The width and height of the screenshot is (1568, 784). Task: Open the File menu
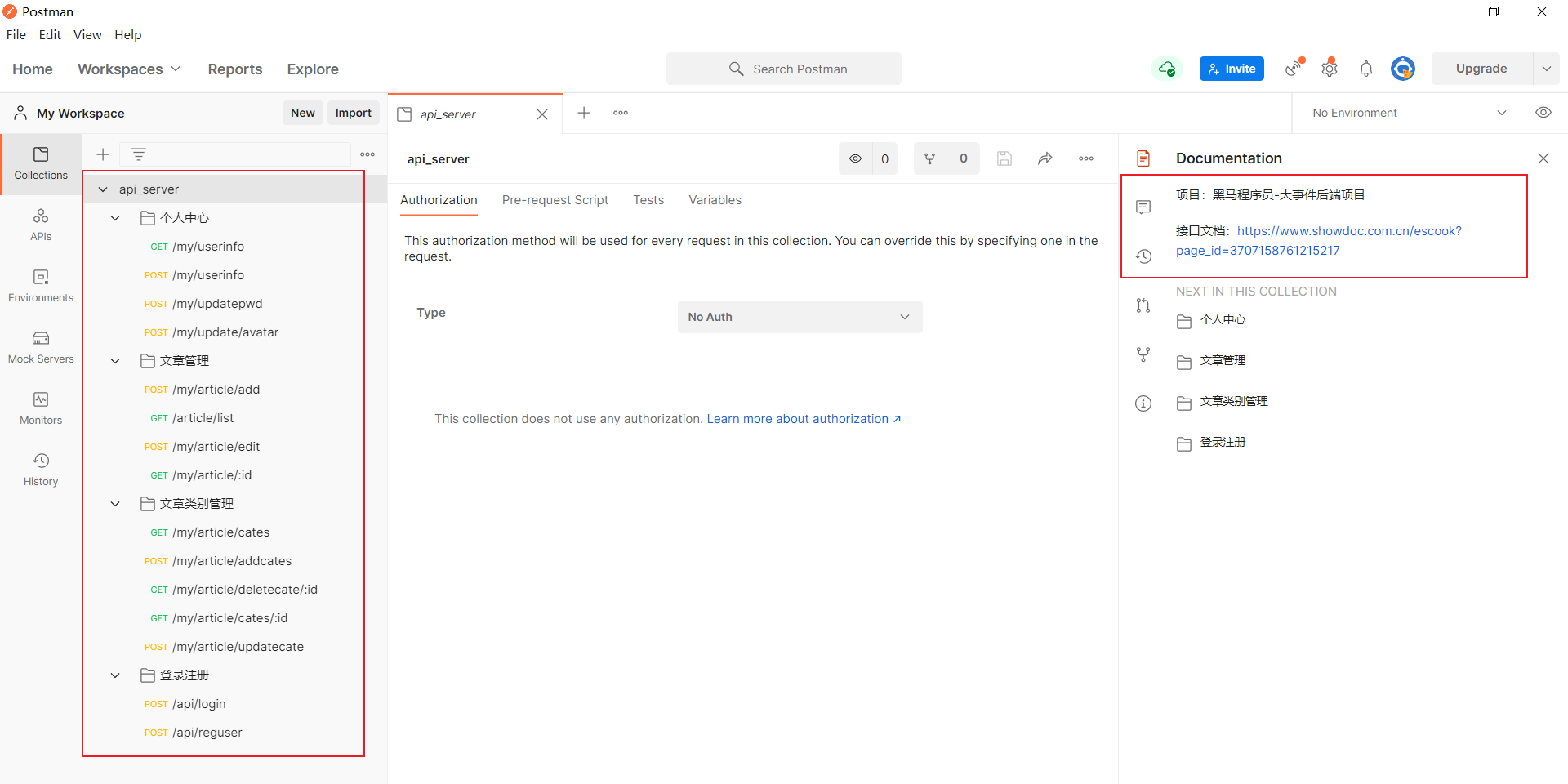coord(16,34)
